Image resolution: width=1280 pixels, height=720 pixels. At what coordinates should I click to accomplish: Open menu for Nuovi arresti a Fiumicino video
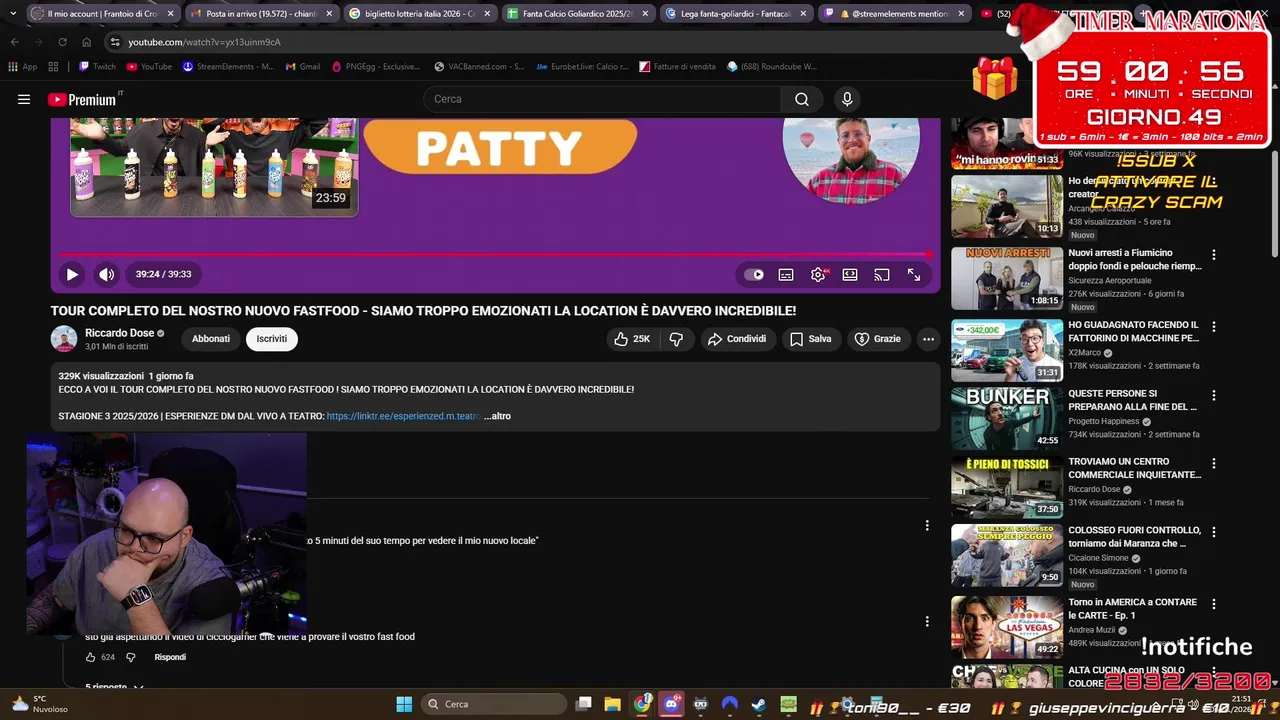(x=1214, y=255)
